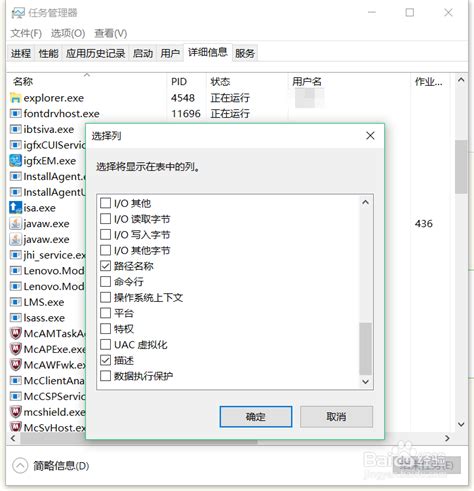Uncheck the 路径名称 checkbox
Screen dimensions: 474x491
tap(105, 266)
